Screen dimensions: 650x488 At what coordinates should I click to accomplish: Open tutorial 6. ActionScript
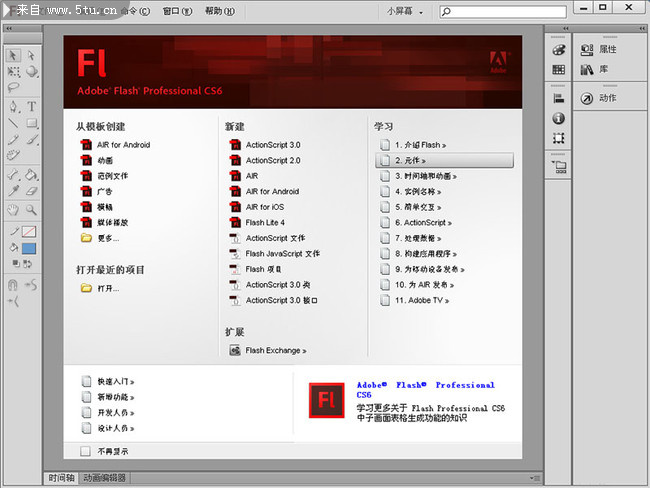tap(416, 223)
